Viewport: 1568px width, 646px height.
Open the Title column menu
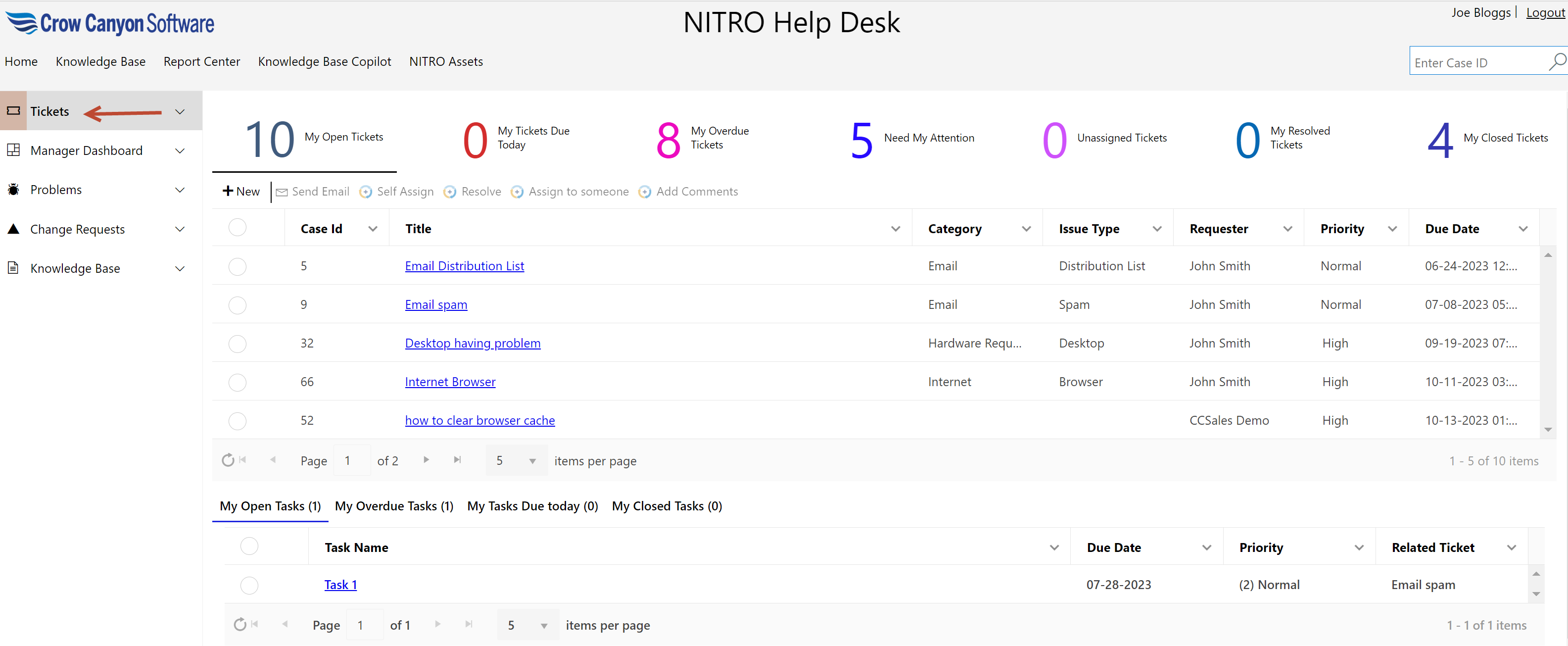click(x=896, y=229)
